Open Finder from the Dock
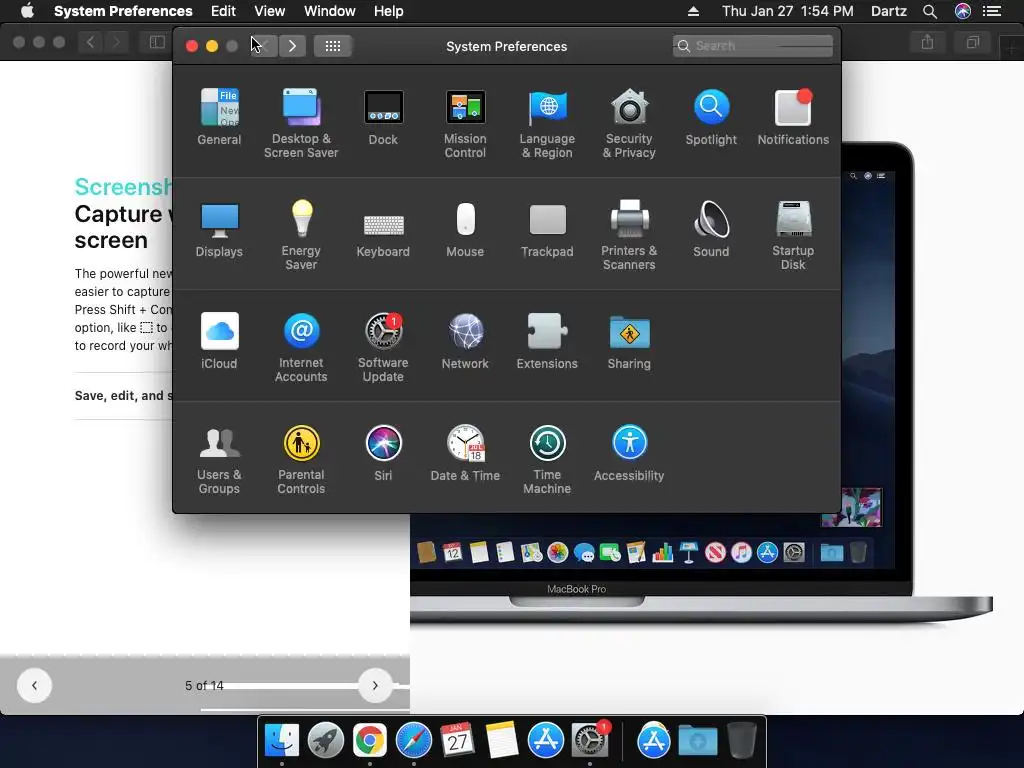This screenshot has height=768, width=1024. [282, 740]
